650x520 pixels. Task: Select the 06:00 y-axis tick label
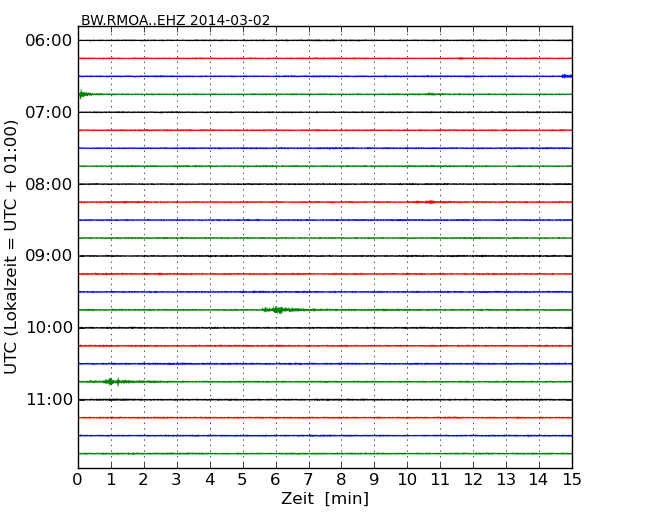49,40
